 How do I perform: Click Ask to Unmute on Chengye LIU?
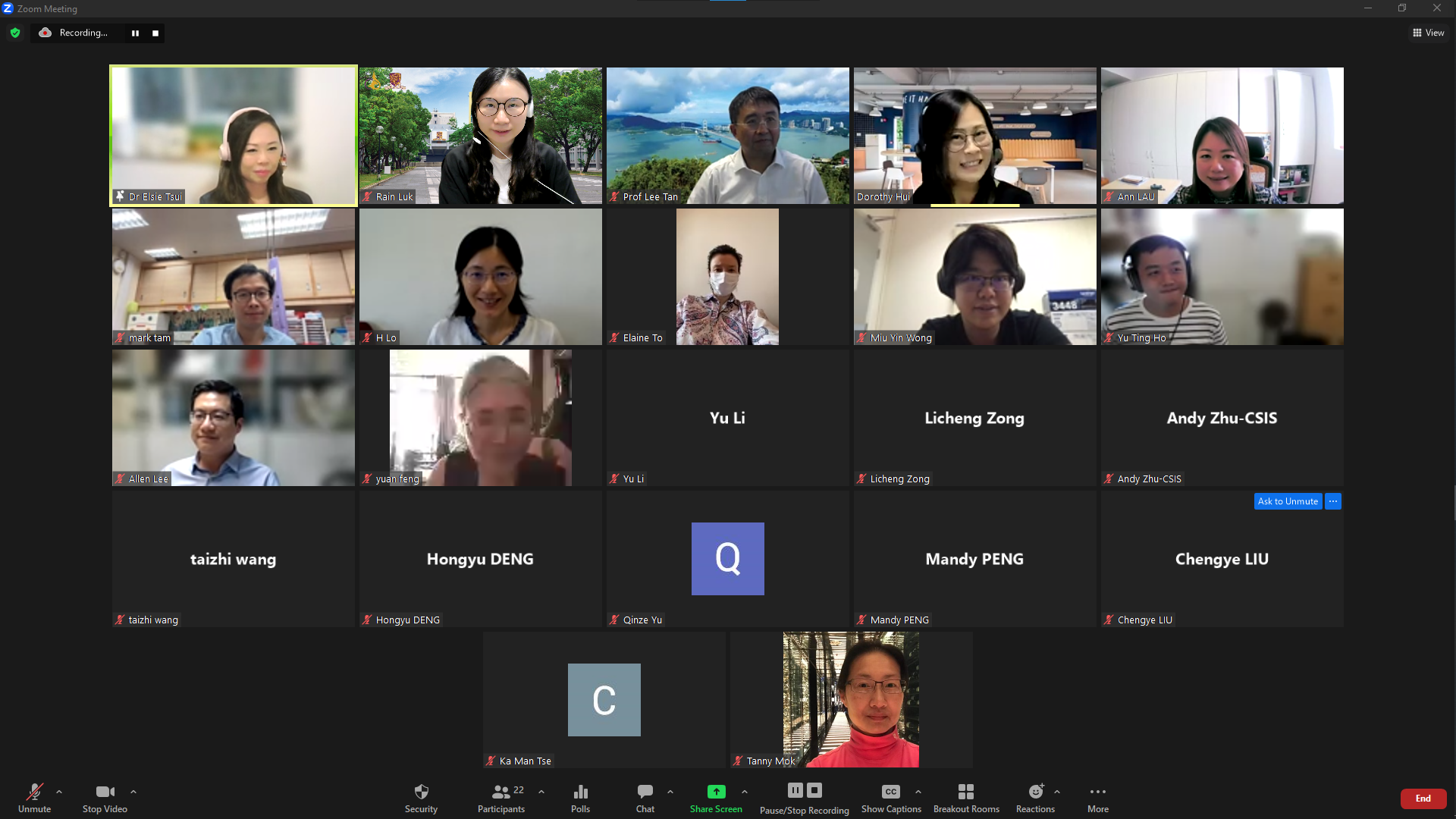pos(1287,501)
